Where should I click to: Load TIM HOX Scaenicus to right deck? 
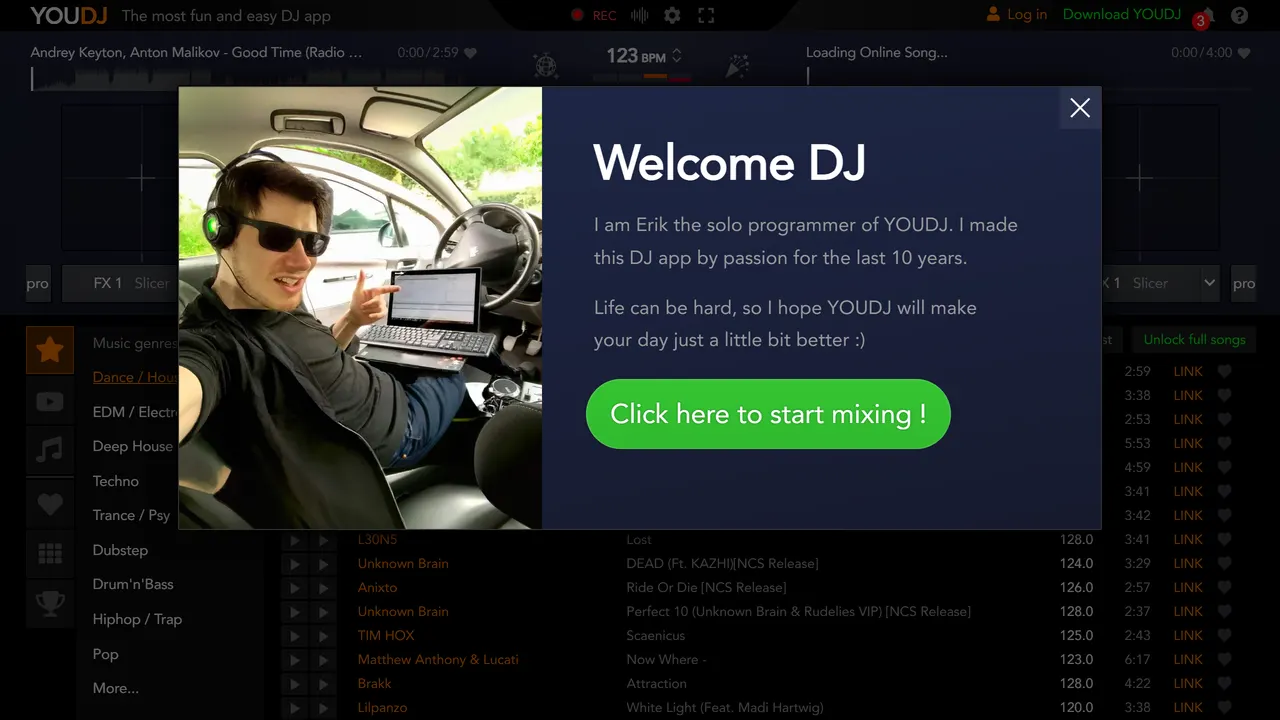[x=322, y=636]
